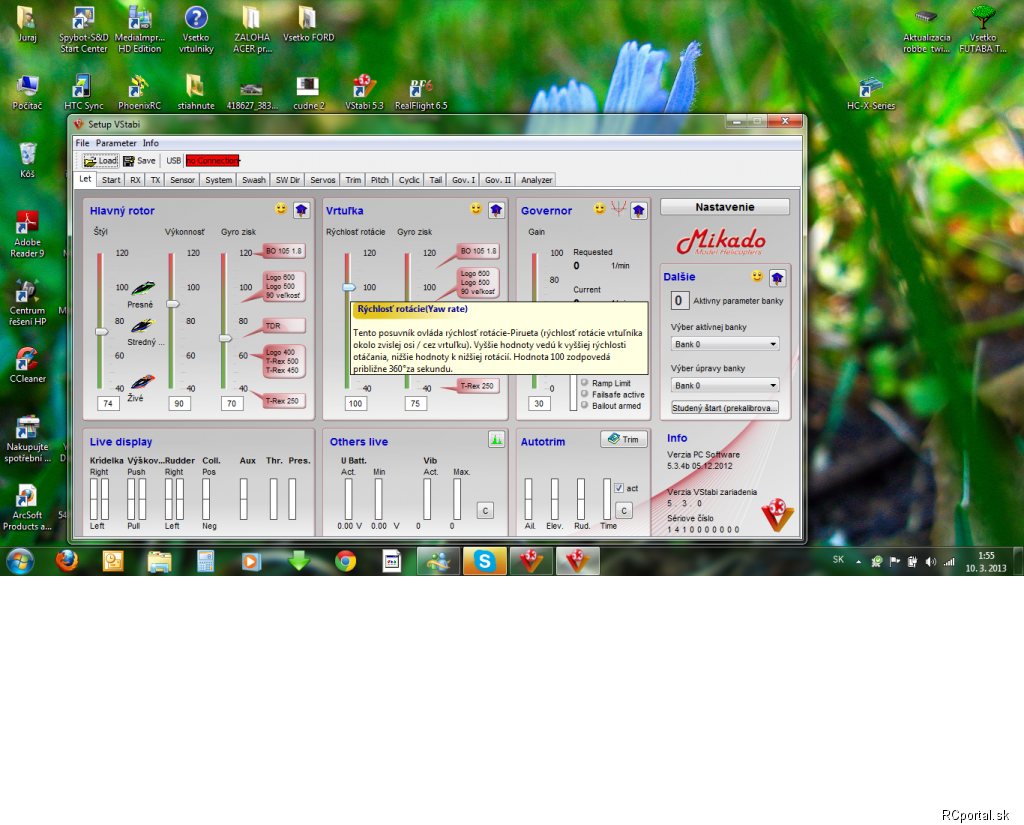The width and height of the screenshot is (1024, 825).
Task: Switch to the Start tab
Action: tap(111, 180)
